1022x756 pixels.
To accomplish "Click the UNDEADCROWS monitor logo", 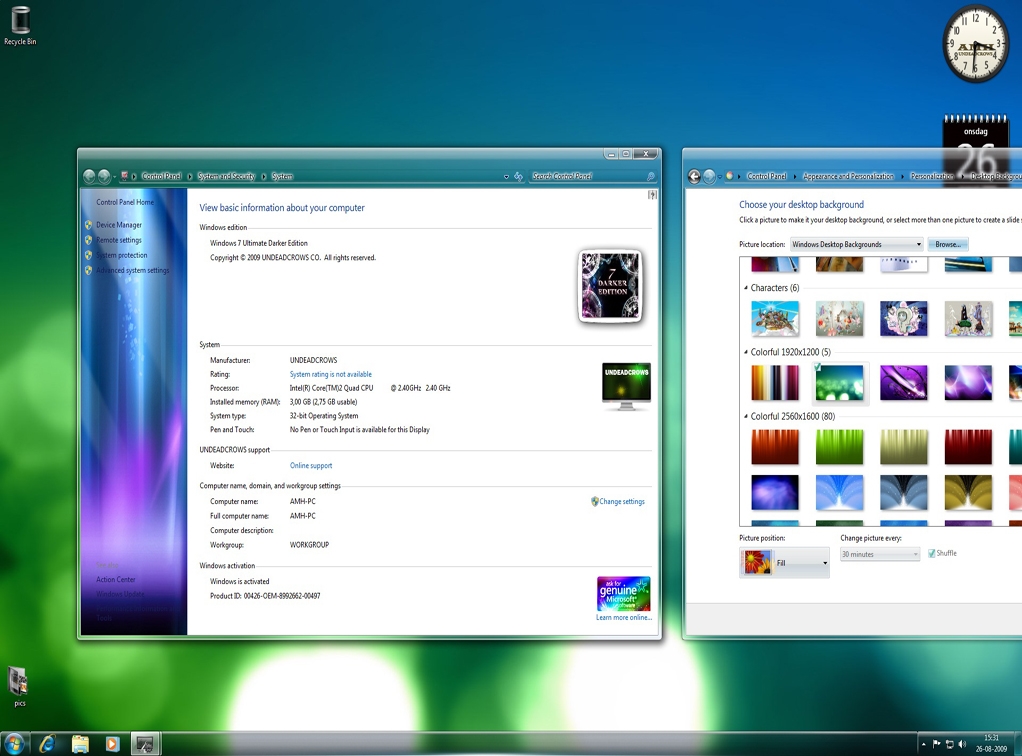I will pyautogui.click(x=626, y=386).
